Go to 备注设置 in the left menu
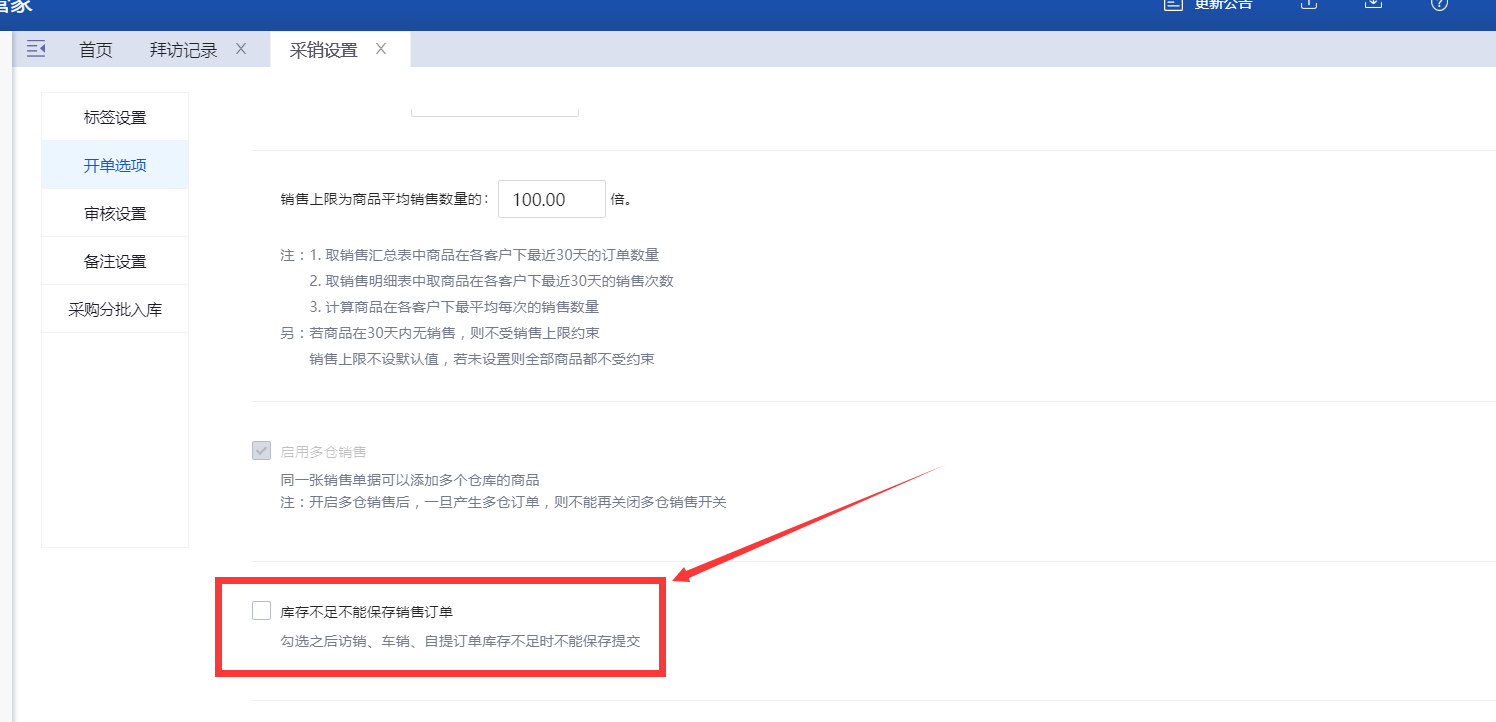Screen dimensions: 1496x722 pyautogui.click(x=115, y=261)
